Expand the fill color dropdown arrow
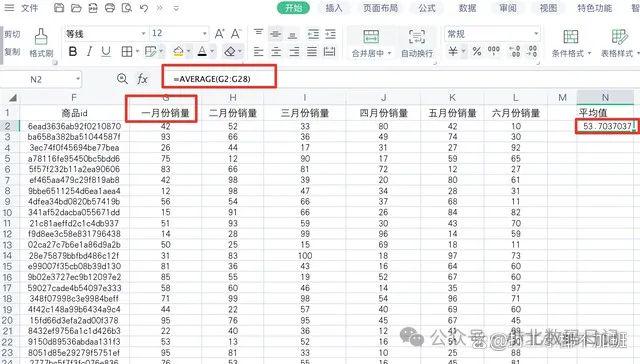The width and height of the screenshot is (640, 364). click(189, 51)
